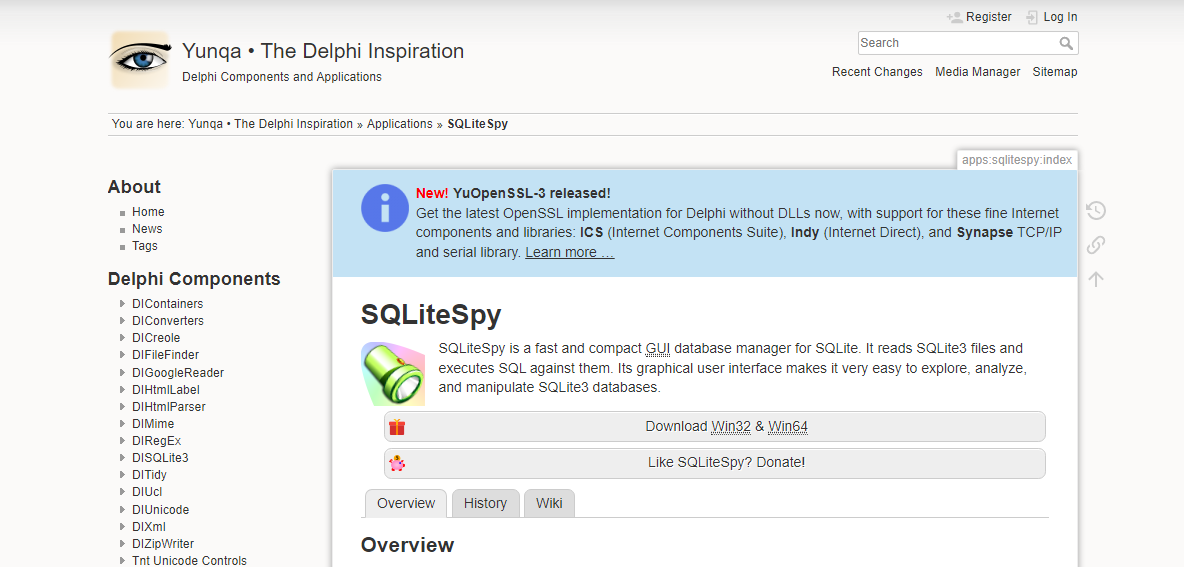Open old revisions via clock icon
The image size is (1184, 567).
click(x=1096, y=211)
